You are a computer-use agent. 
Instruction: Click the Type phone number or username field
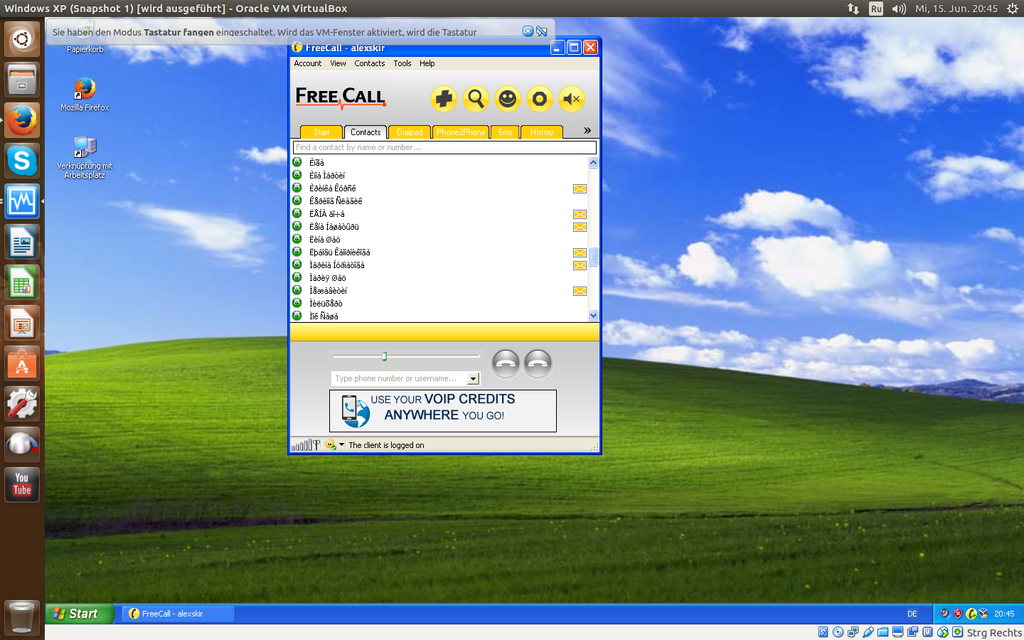click(x=400, y=379)
